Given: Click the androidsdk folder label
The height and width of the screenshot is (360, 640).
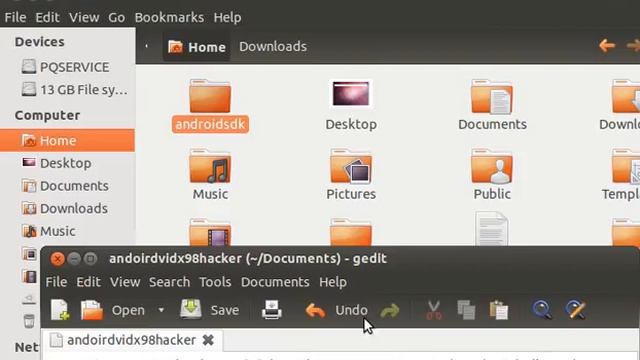Looking at the screenshot, I should (x=210, y=124).
